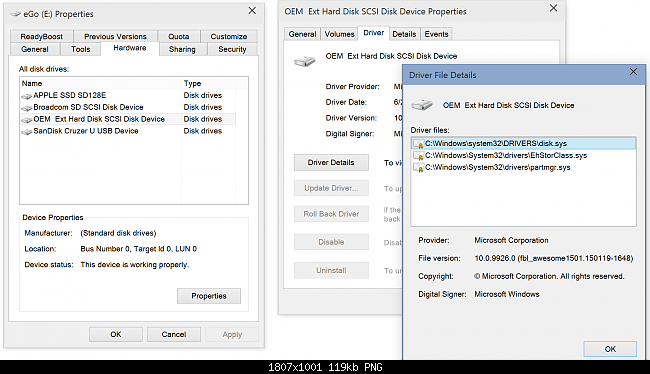Open the Previous Versions tab
This screenshot has width=650, height=374.
tap(115, 36)
